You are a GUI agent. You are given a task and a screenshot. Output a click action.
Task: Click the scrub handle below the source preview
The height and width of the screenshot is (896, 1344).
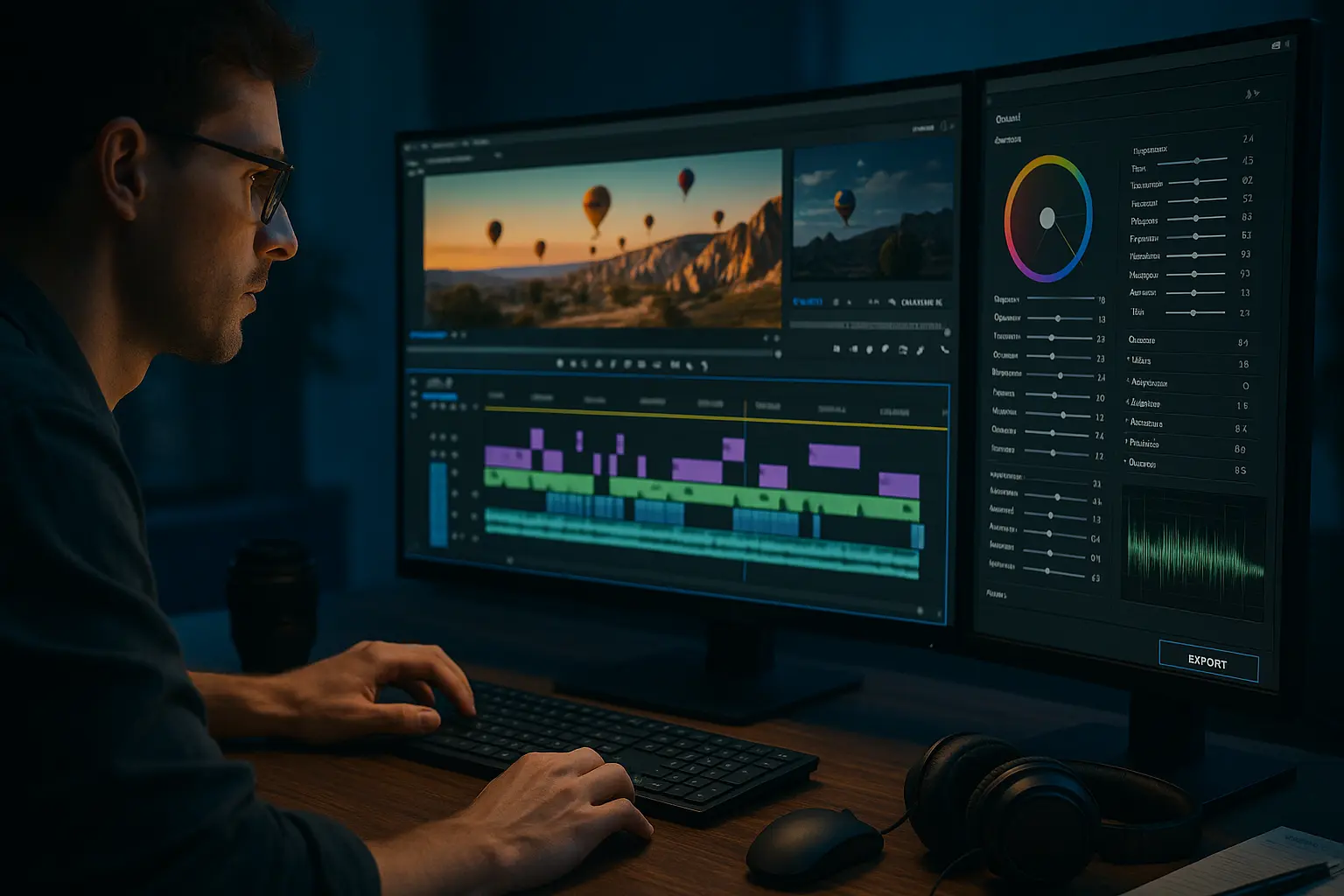(x=947, y=332)
